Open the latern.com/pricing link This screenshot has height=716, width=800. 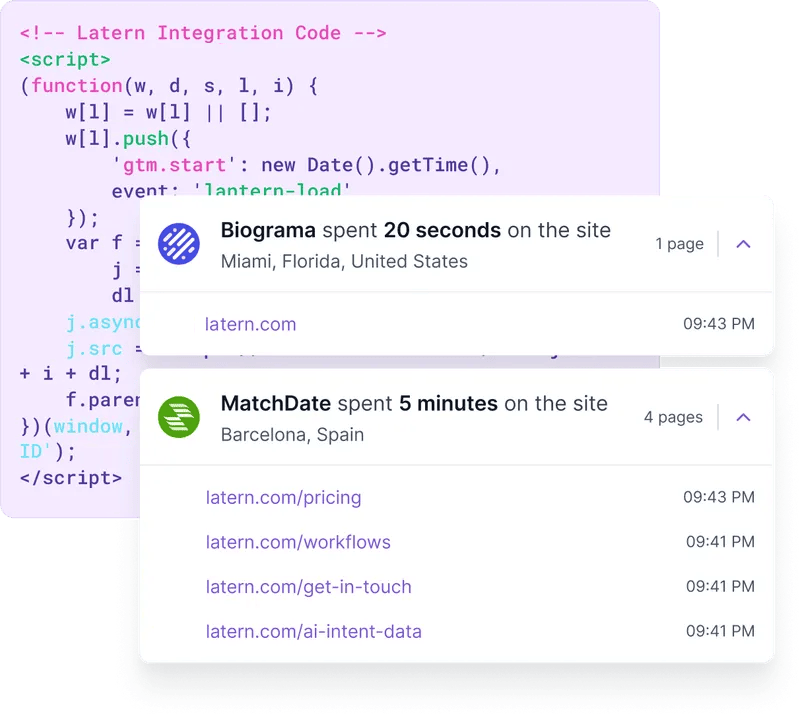point(284,498)
